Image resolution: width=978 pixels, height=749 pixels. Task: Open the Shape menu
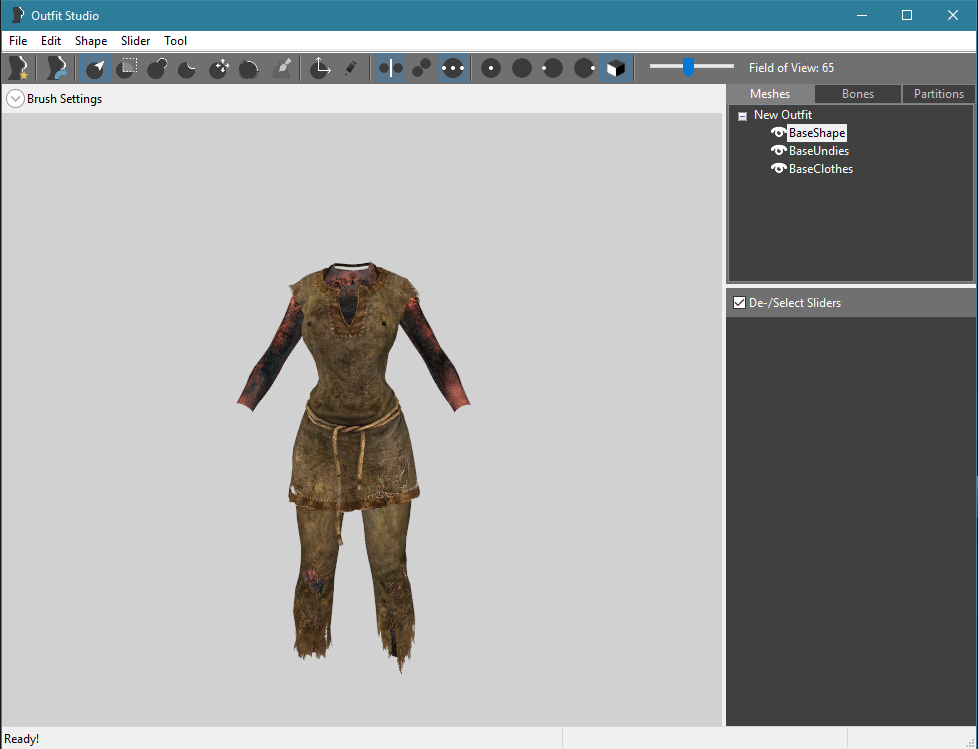point(91,41)
